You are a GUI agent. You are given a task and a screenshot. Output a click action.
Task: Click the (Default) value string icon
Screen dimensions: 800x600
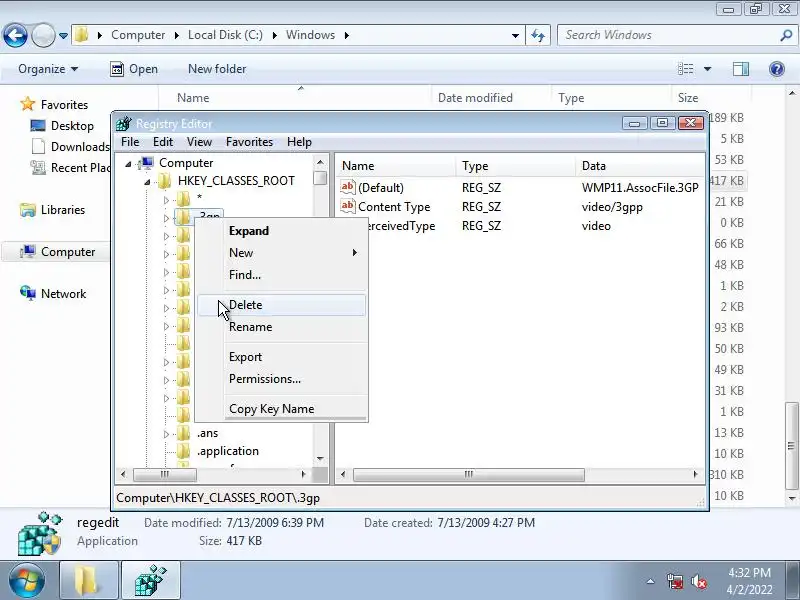click(x=347, y=187)
